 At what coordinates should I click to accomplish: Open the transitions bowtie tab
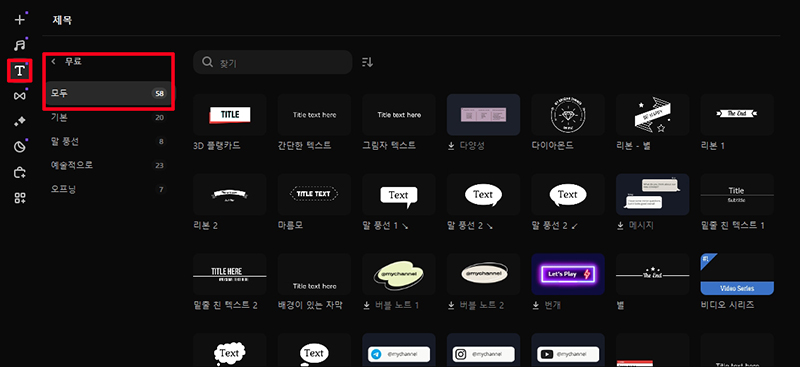[x=19, y=96]
